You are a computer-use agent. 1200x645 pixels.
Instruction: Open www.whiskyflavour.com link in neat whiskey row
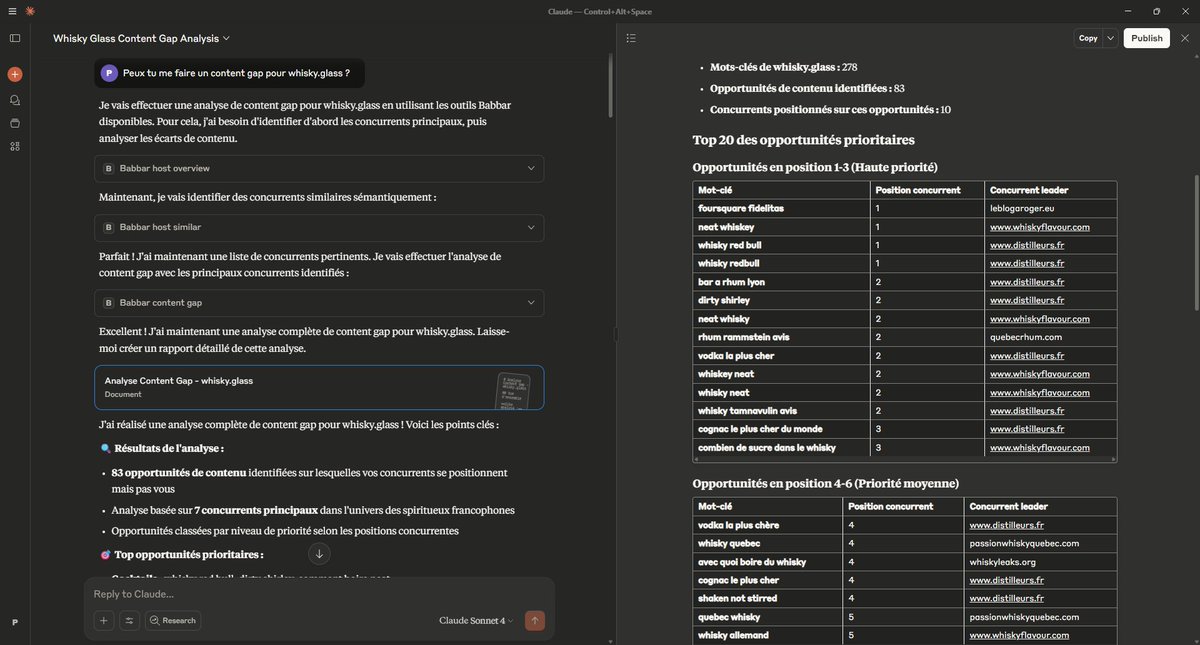[x=1039, y=227]
